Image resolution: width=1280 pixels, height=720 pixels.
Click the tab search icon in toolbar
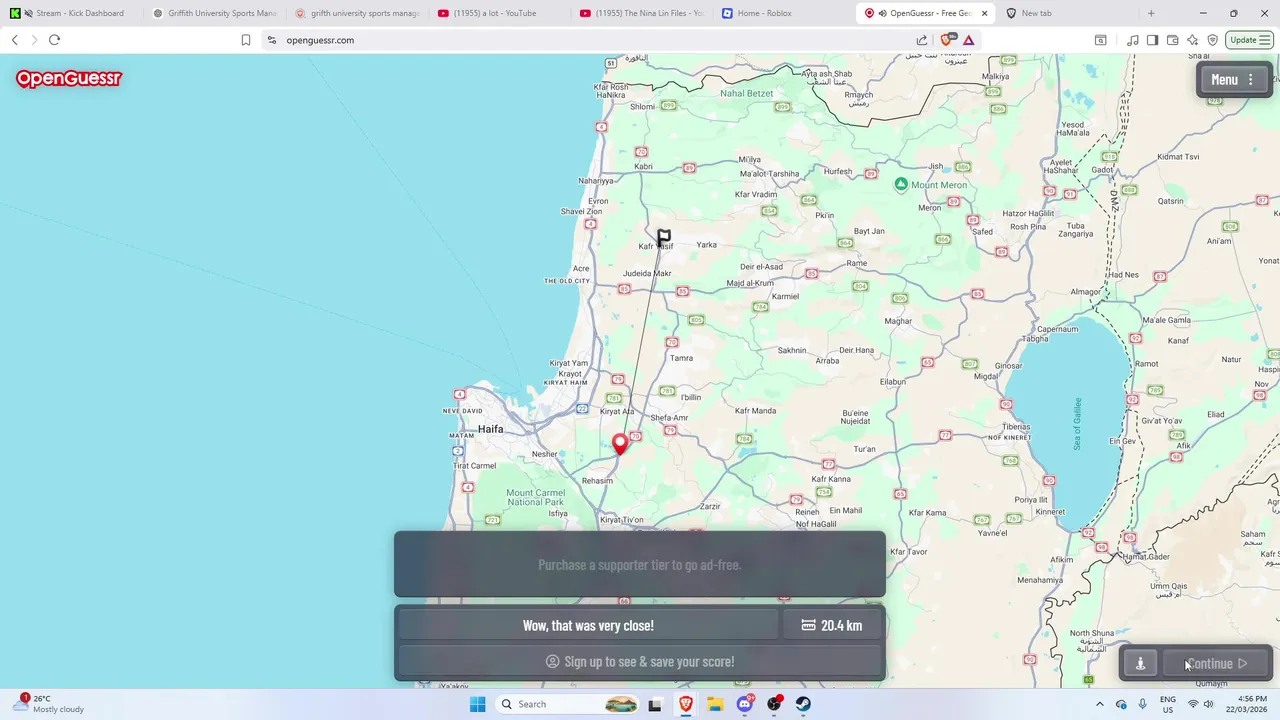[x=1100, y=40]
